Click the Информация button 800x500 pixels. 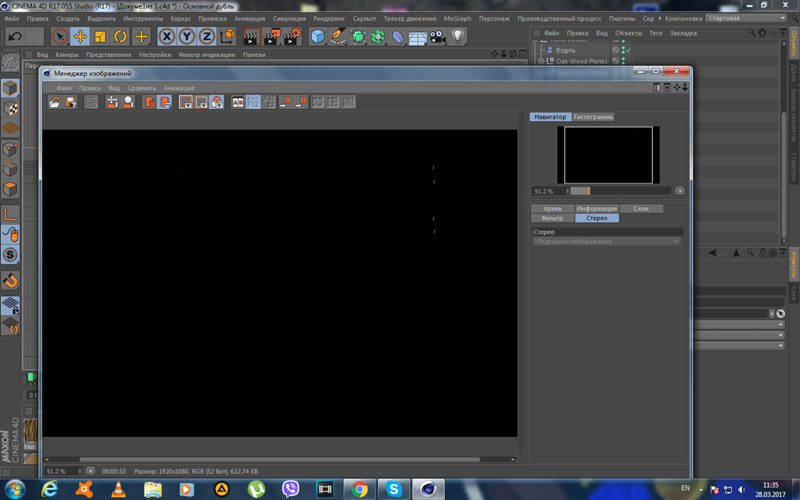tap(597, 208)
